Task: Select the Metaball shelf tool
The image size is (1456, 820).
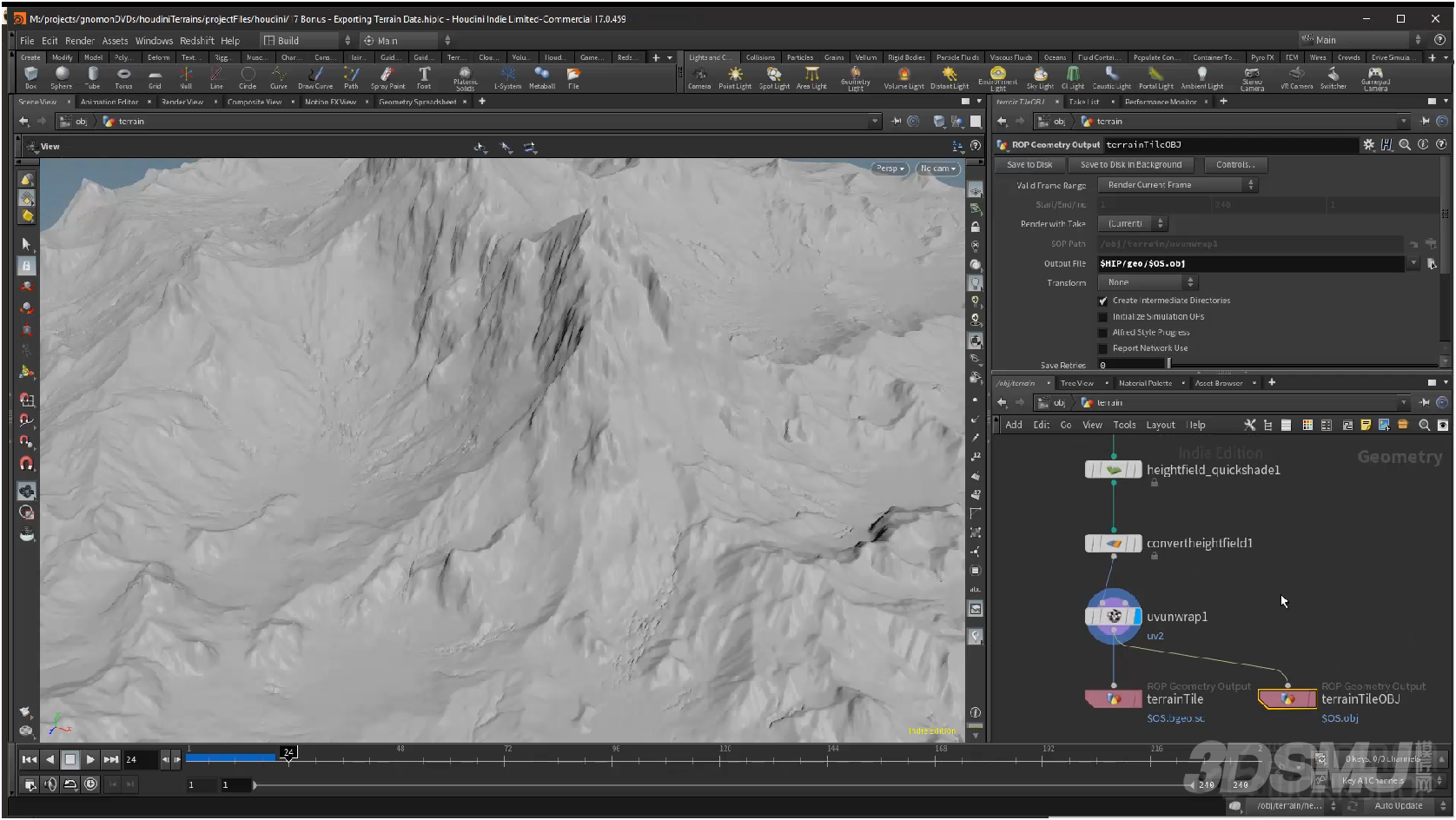Action: 542,77
